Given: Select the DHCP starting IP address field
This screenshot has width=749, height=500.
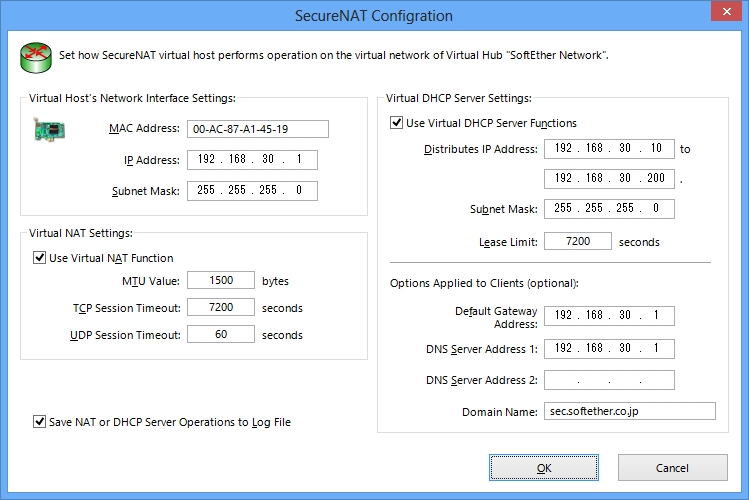Looking at the screenshot, I should [610, 149].
